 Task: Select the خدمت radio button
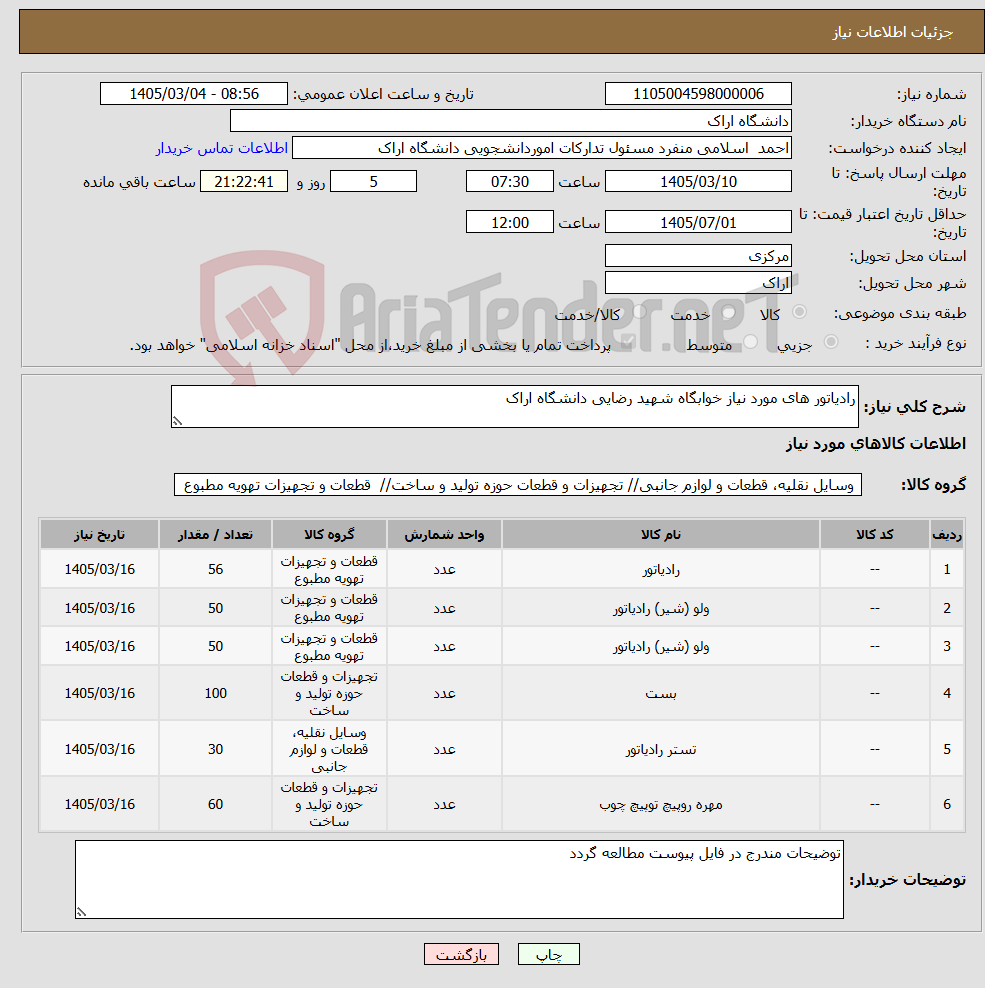[729, 312]
